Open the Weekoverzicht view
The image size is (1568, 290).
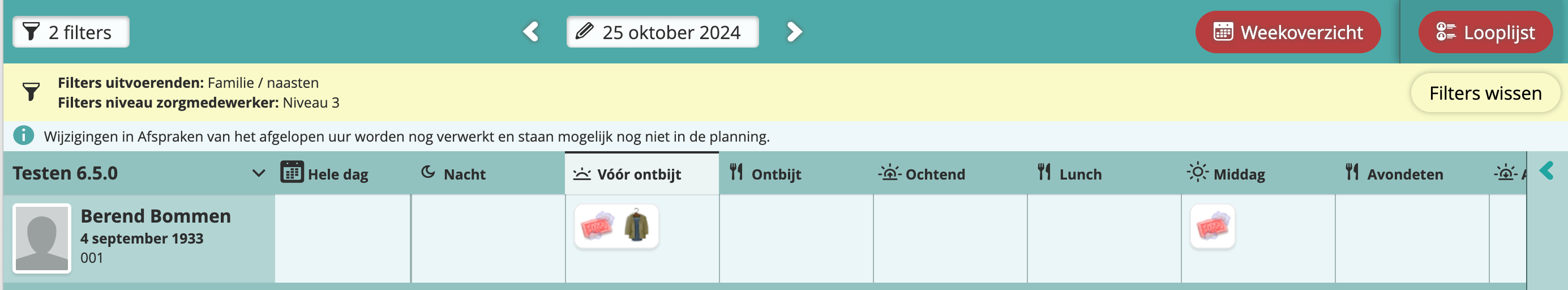(1287, 32)
